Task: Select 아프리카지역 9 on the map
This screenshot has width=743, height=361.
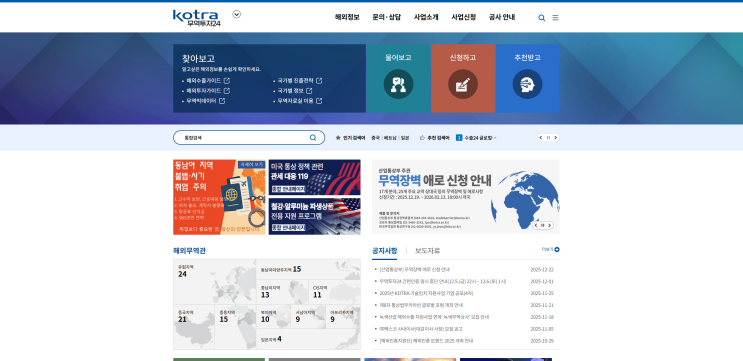Action: (343, 316)
